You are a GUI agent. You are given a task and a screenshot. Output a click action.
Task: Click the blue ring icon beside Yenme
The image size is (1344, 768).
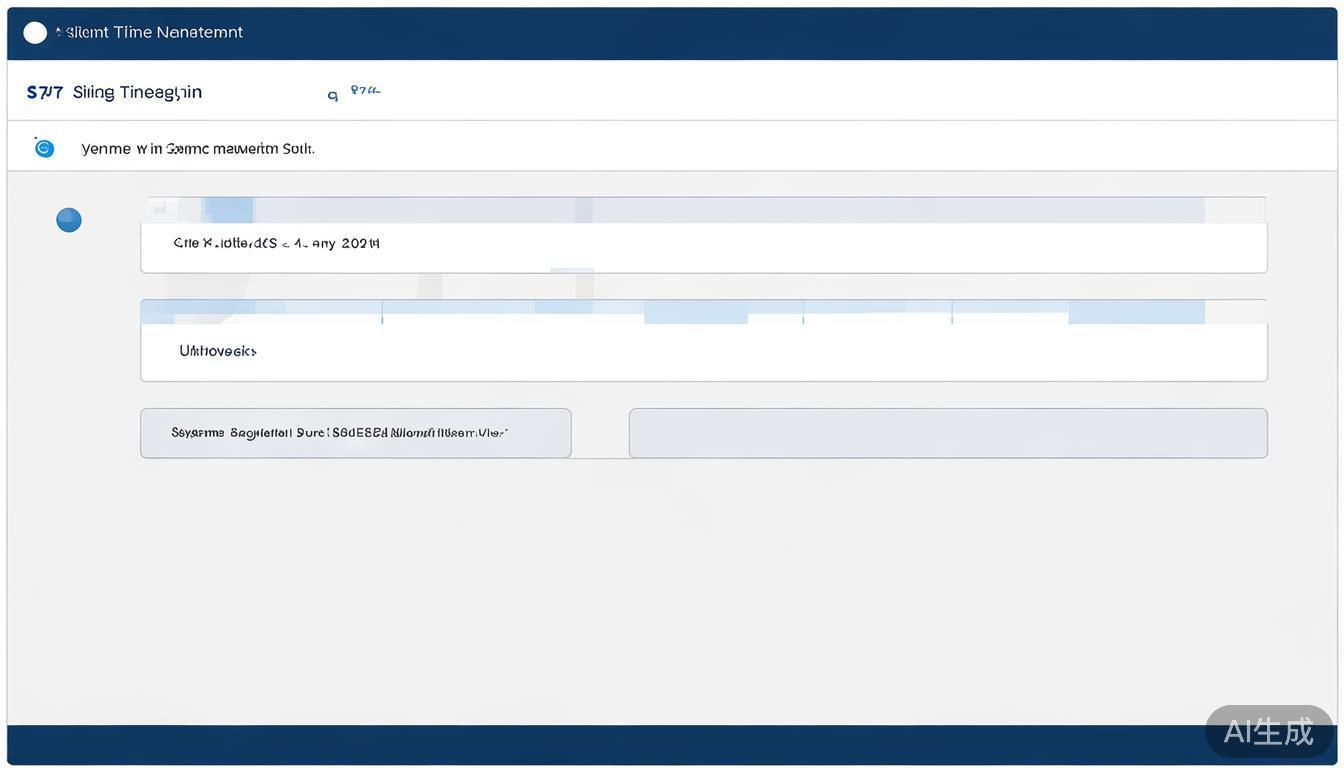(44, 148)
